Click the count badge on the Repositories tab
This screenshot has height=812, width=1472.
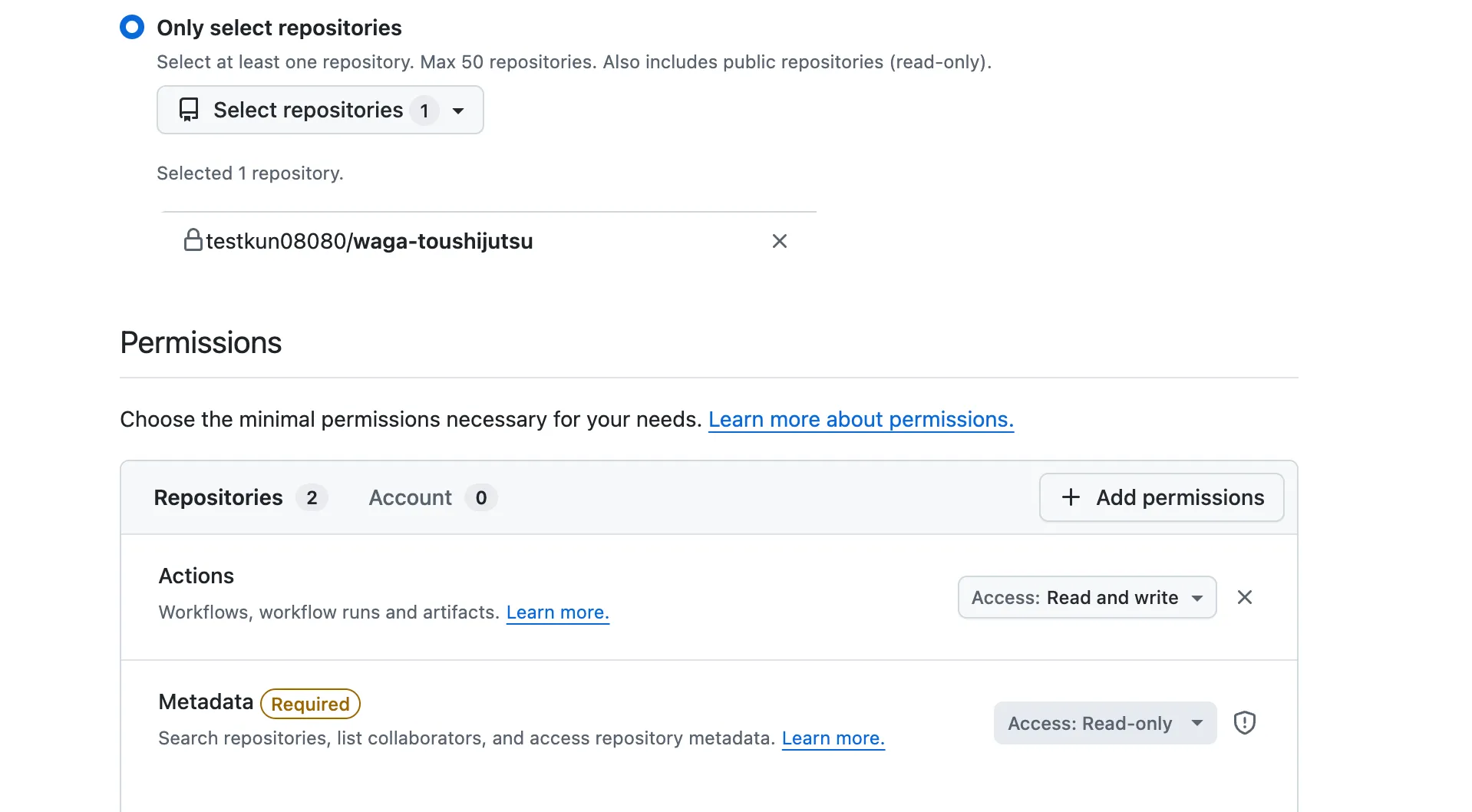point(312,497)
